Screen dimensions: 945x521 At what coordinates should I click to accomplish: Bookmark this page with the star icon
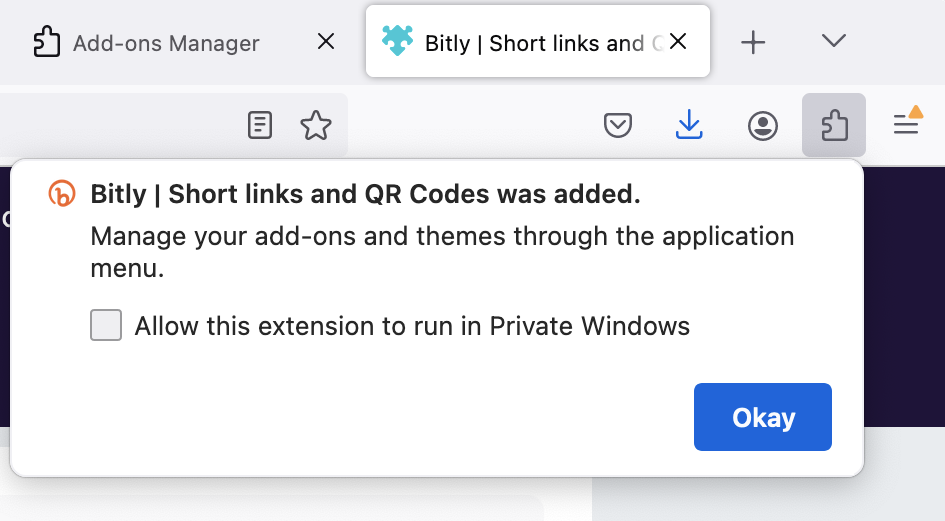coord(316,125)
